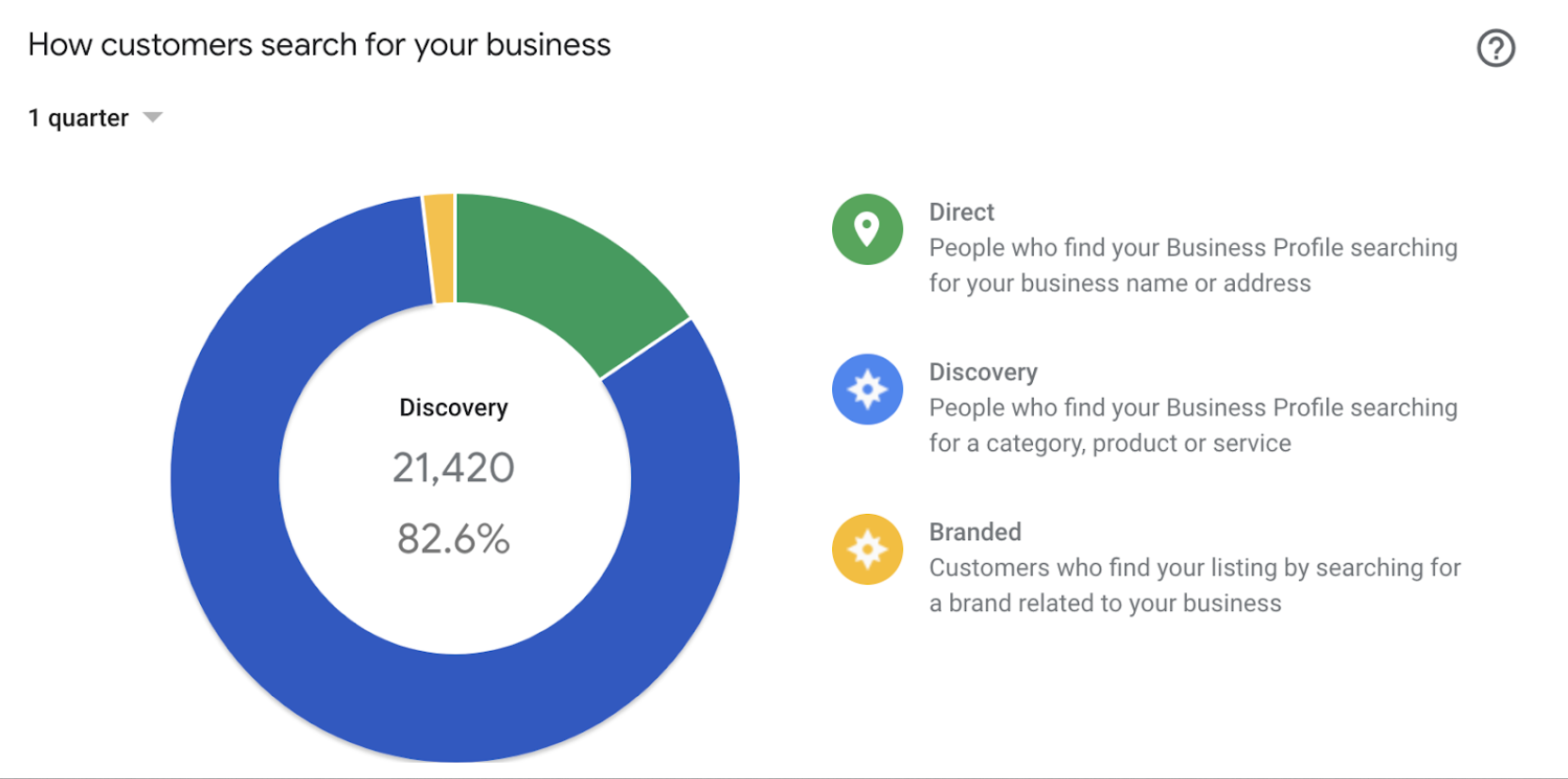Click the Discovery legend heading
The width and height of the screenshot is (1568, 779).
click(x=983, y=373)
